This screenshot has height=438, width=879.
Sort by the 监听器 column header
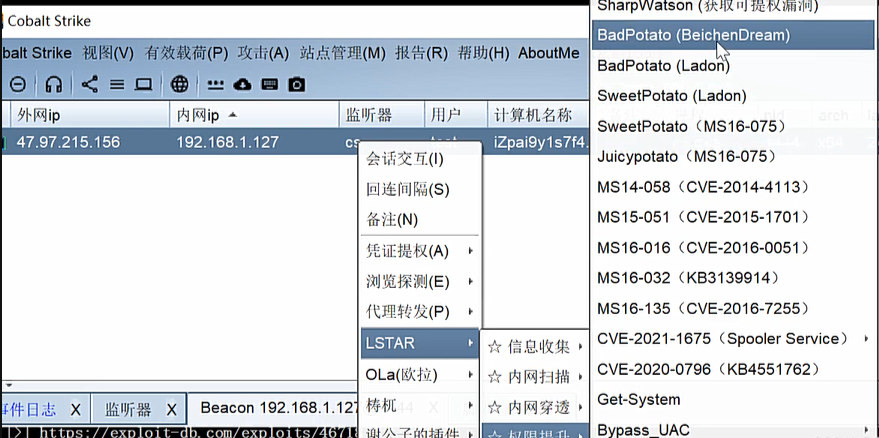tap(382, 115)
